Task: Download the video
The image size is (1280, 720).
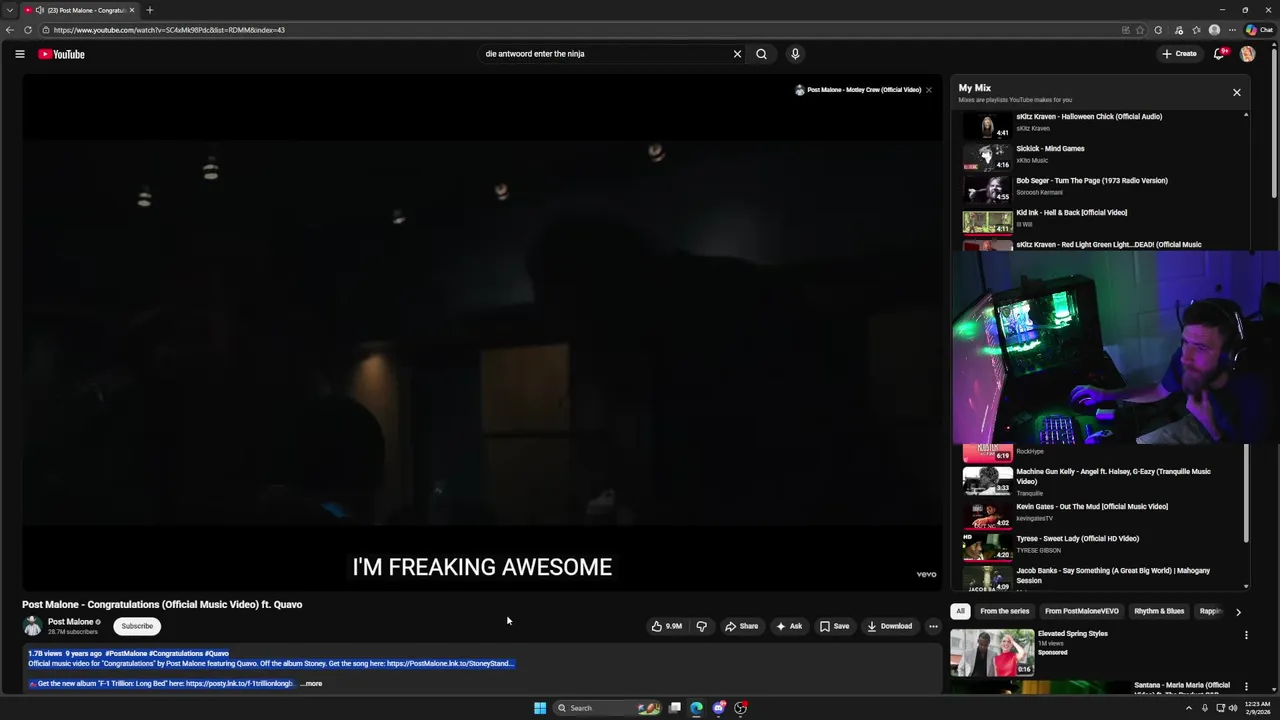Action: 889,626
